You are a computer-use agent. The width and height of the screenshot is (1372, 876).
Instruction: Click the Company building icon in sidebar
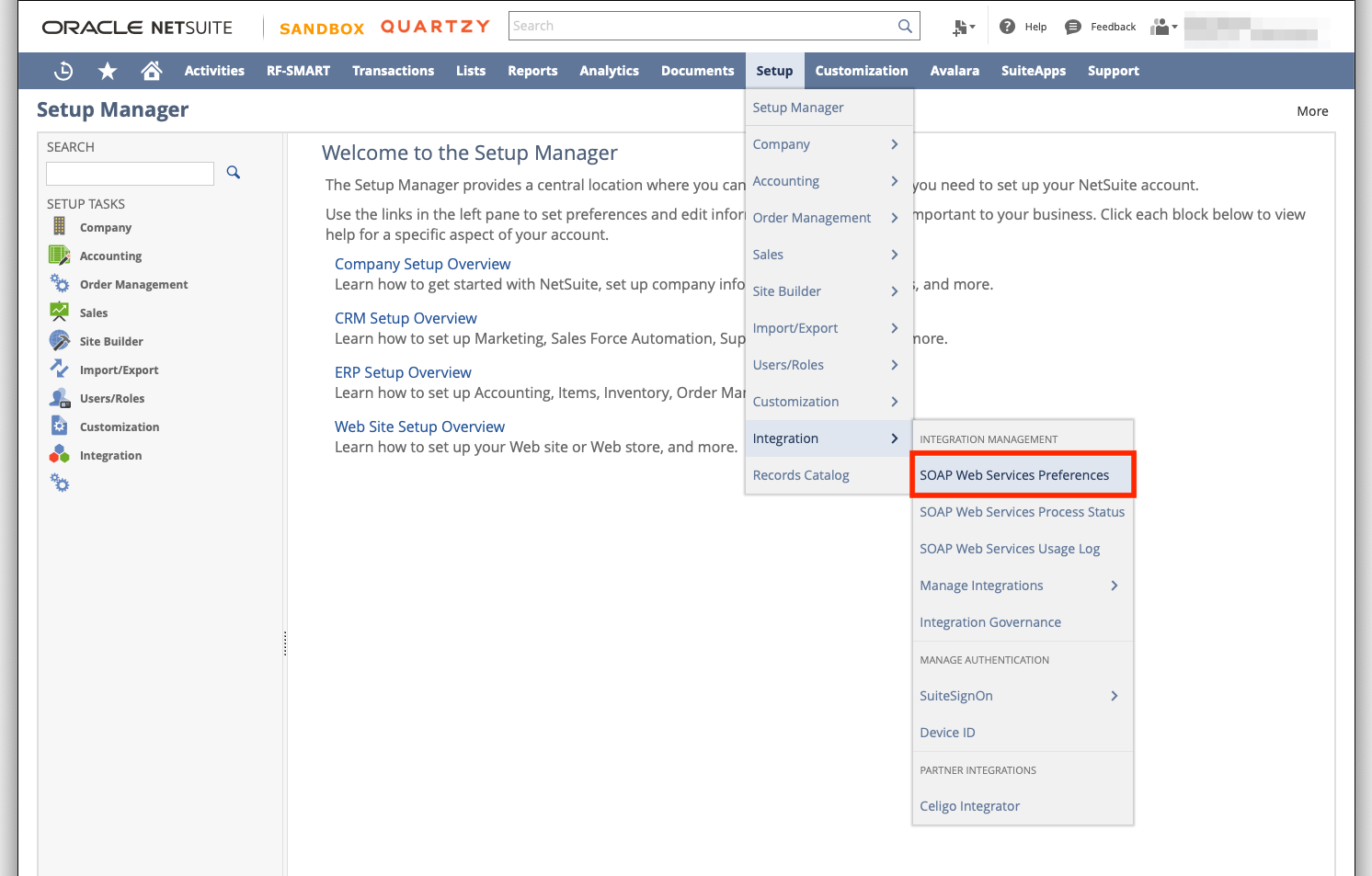[59, 226]
